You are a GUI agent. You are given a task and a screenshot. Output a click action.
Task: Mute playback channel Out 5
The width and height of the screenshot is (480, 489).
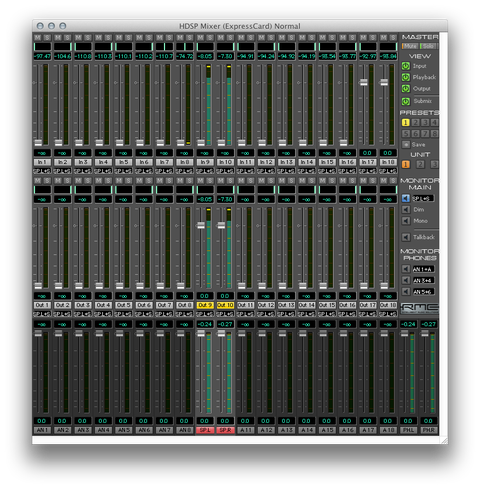pos(119,180)
